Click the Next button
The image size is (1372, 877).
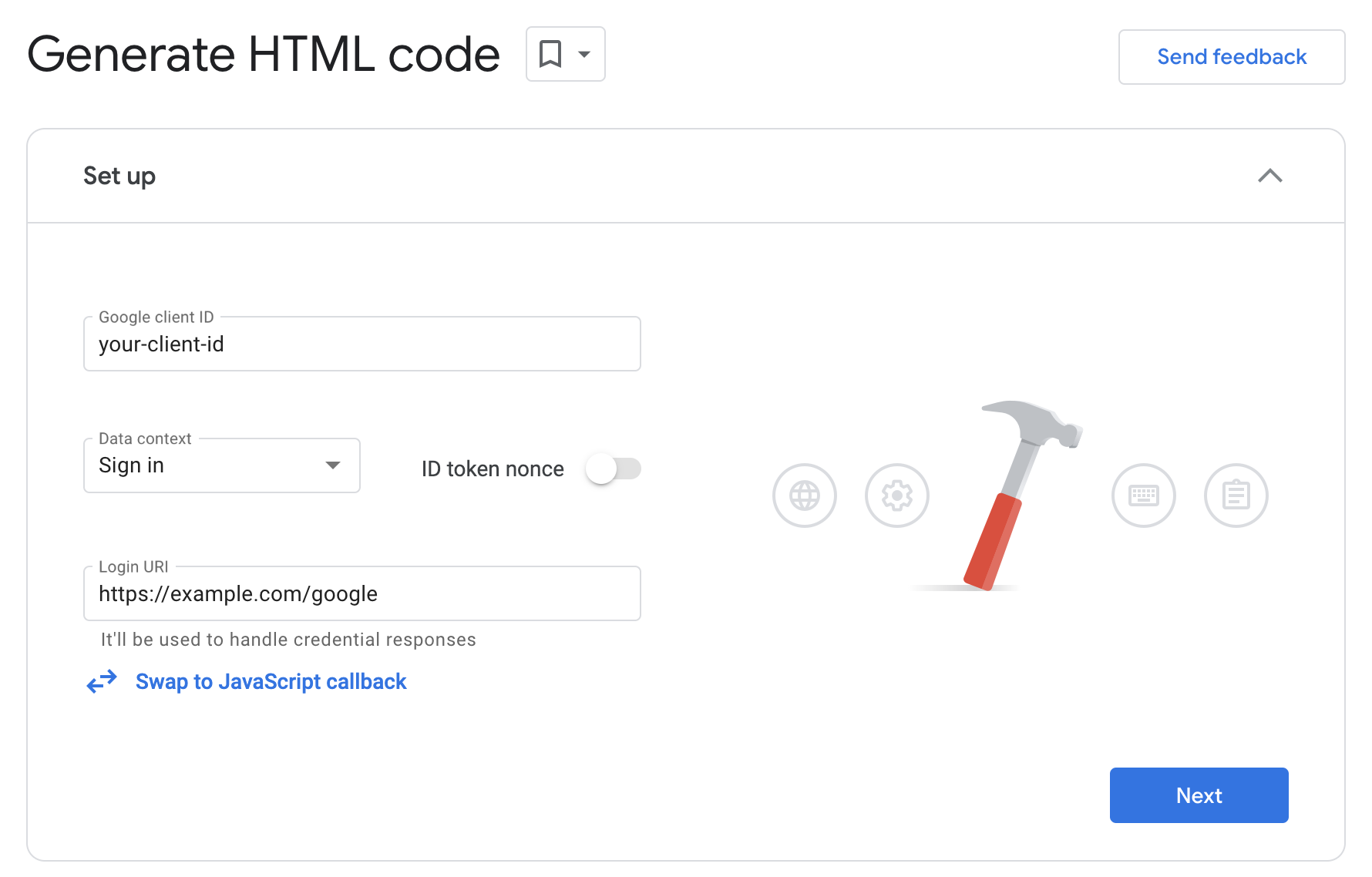click(x=1198, y=795)
